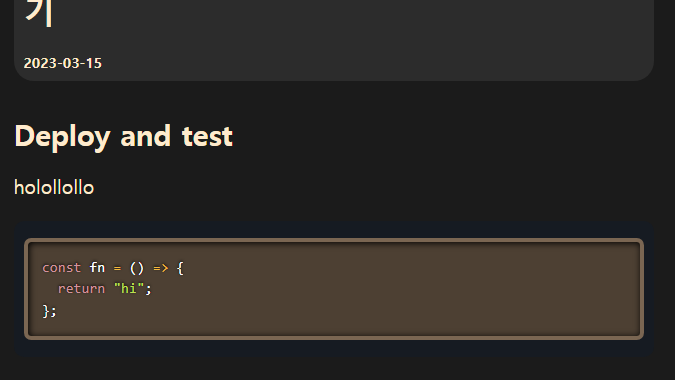This screenshot has height=380, width=675.
Task: Click the word "Deploy" in the heading
Action: 62,138
